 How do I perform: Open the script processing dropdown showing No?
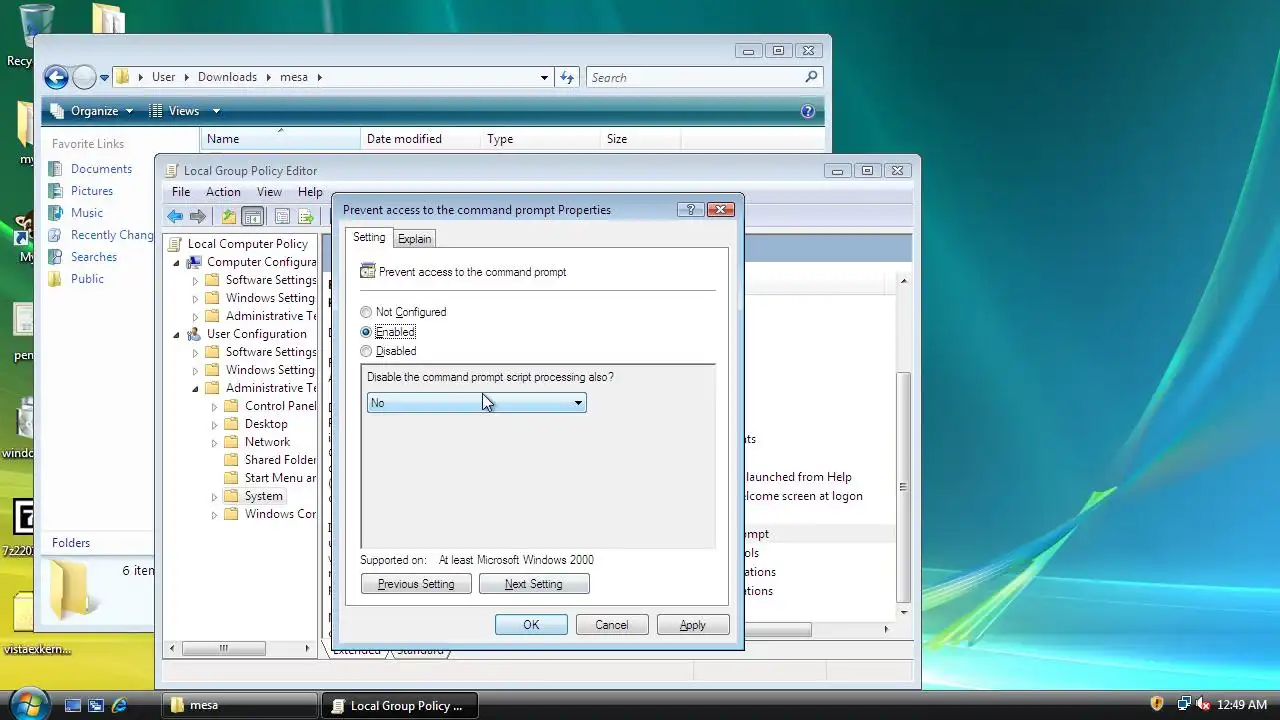pos(476,403)
